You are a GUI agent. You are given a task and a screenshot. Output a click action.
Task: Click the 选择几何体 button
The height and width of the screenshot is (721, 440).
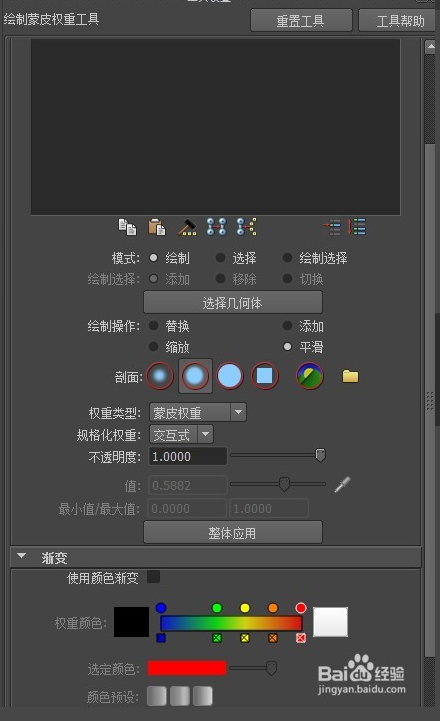click(233, 303)
